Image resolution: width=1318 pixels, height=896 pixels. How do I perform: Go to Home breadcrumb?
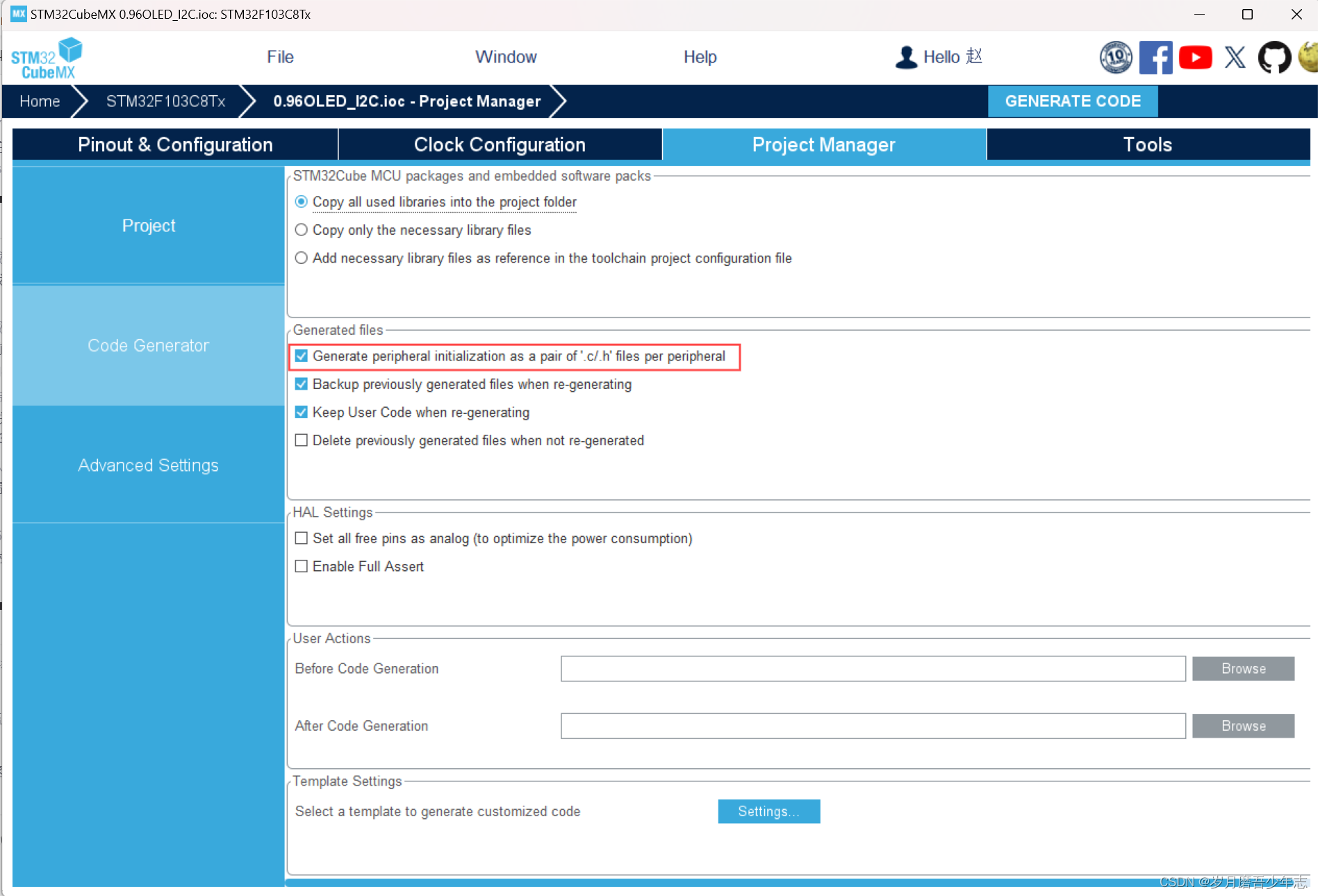[x=40, y=101]
